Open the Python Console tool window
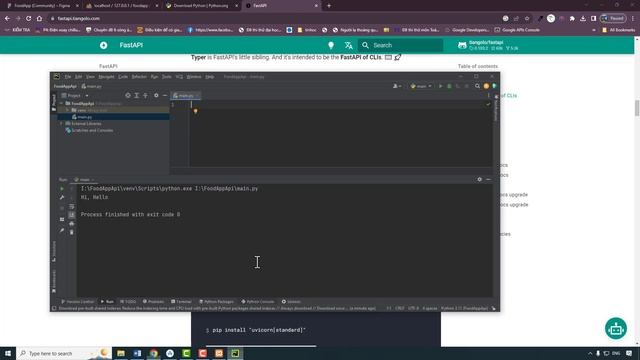The height and width of the screenshot is (360, 640). coord(258,302)
